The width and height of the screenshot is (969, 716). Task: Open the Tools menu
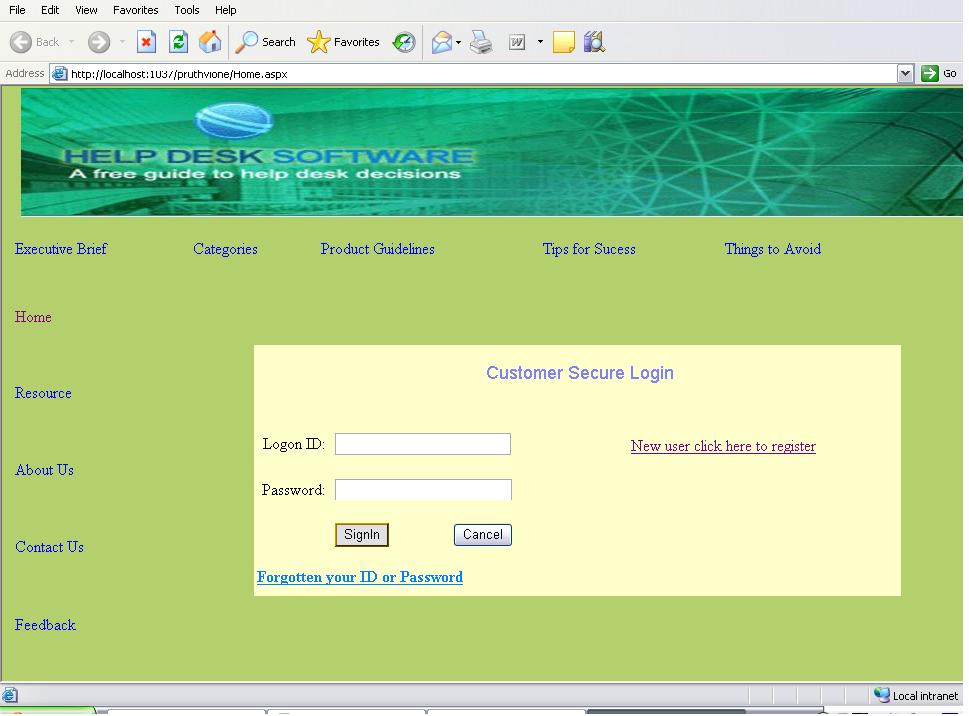point(187,10)
